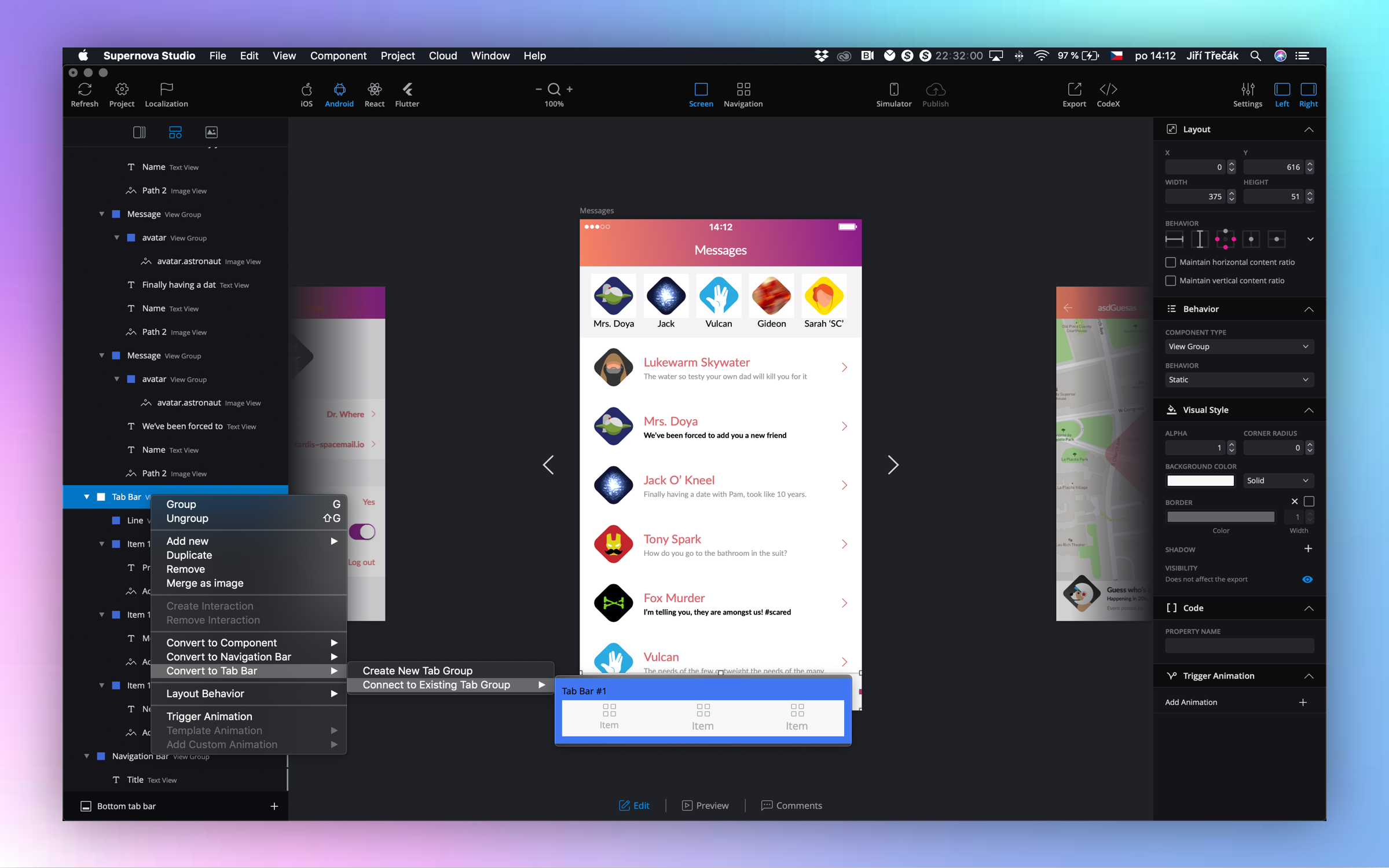1389x868 pixels.
Task: Select Convert to Navigation Bar
Action: pyautogui.click(x=249, y=657)
